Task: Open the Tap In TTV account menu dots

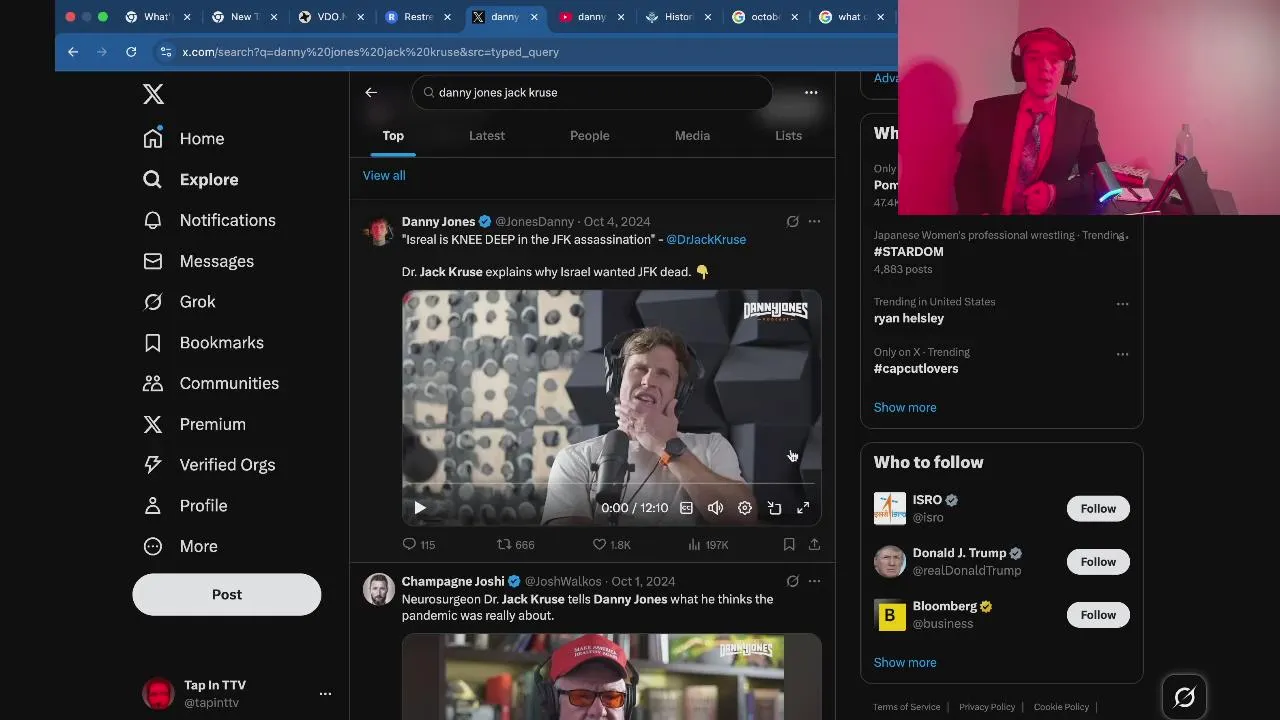Action: tap(325, 693)
